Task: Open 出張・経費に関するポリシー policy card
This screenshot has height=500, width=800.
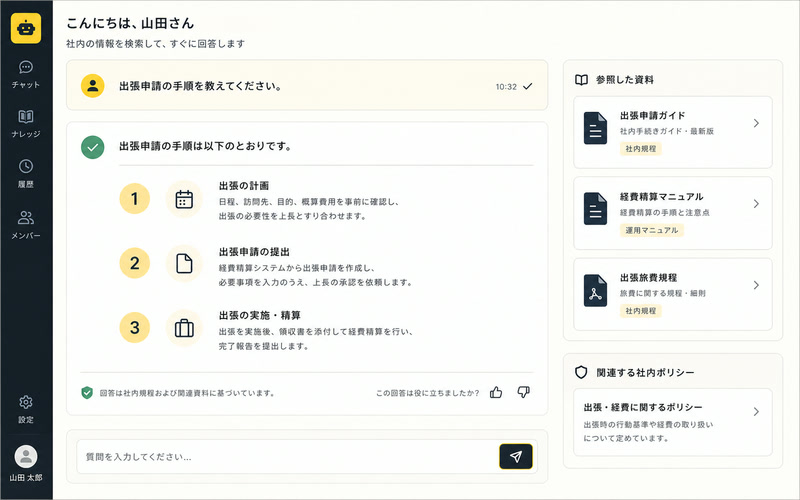Action: pos(672,422)
